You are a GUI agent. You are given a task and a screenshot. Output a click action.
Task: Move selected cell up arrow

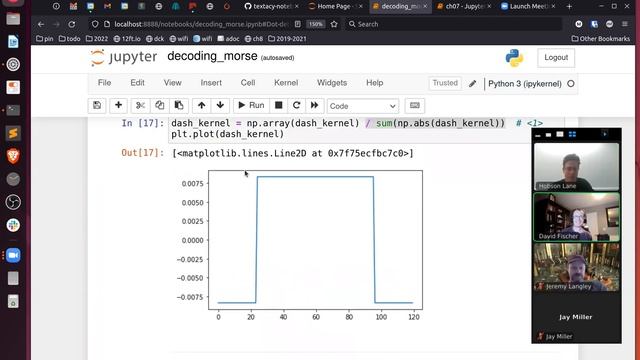[x=201, y=105]
